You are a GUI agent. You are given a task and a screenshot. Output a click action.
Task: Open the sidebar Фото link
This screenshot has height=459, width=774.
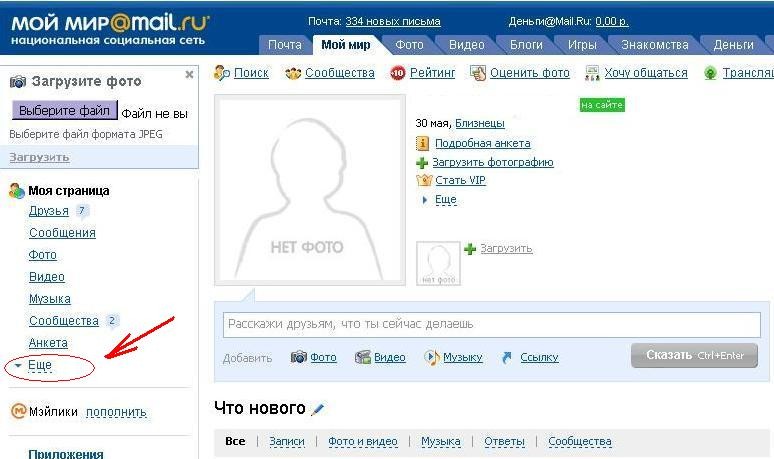tap(43, 255)
